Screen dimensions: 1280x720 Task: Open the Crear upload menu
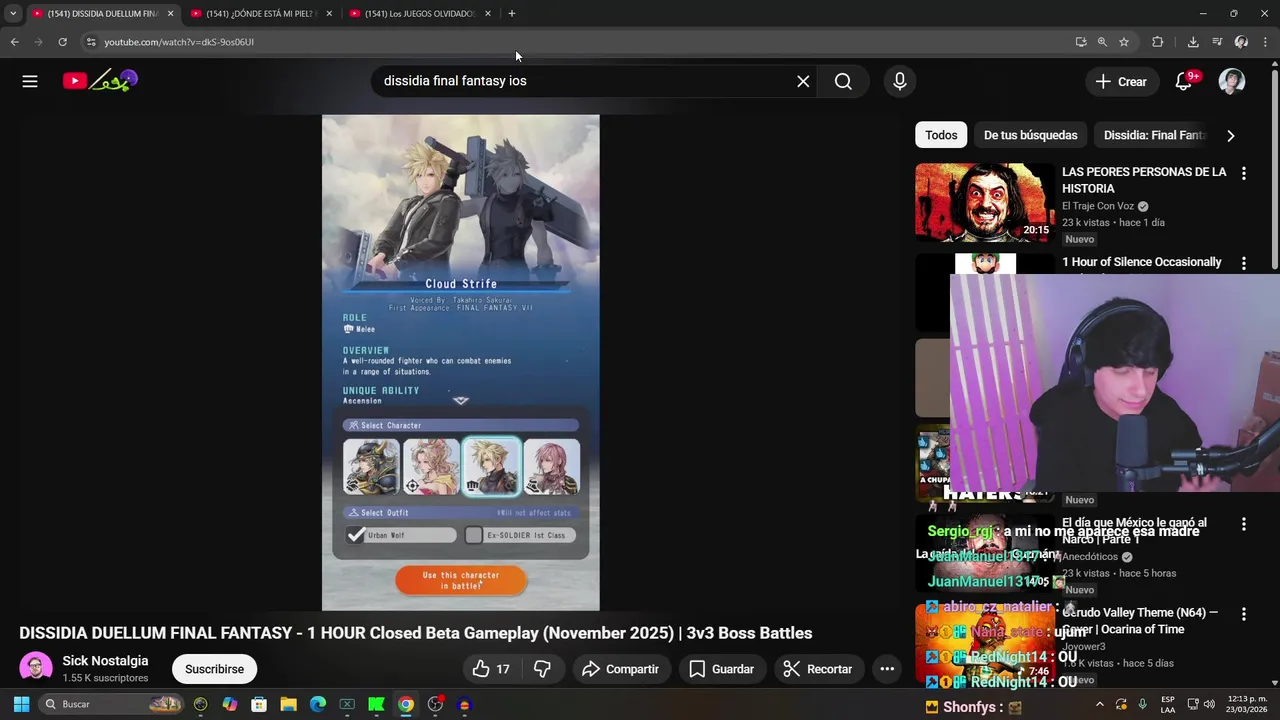pyautogui.click(x=1121, y=81)
